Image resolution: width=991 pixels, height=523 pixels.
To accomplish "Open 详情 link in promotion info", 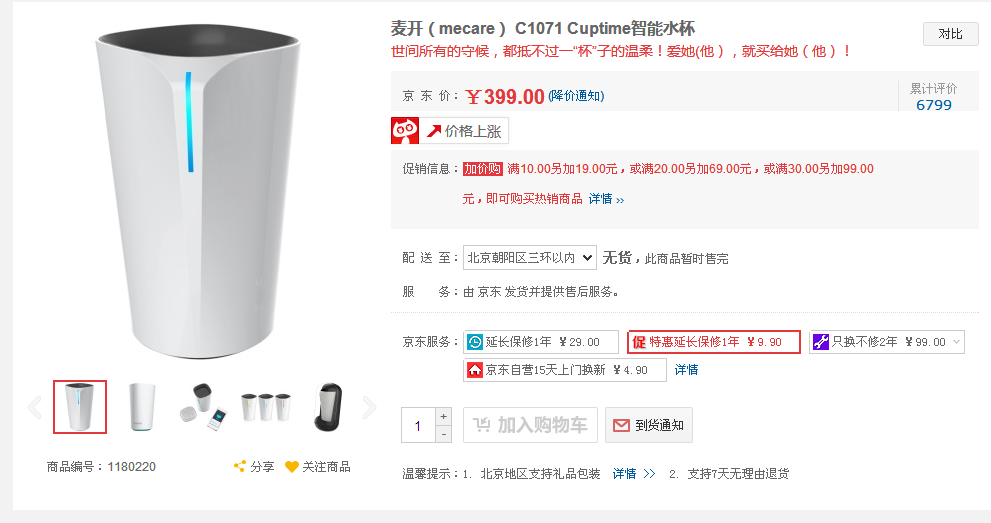I will (x=606, y=199).
